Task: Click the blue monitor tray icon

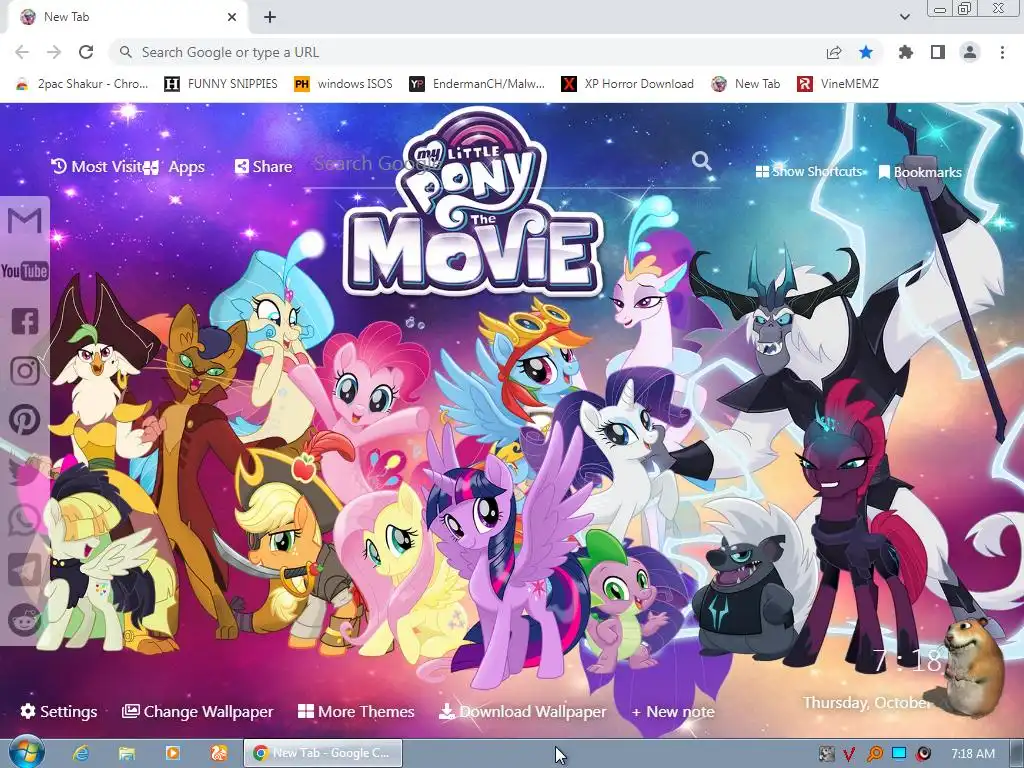Action: point(899,754)
